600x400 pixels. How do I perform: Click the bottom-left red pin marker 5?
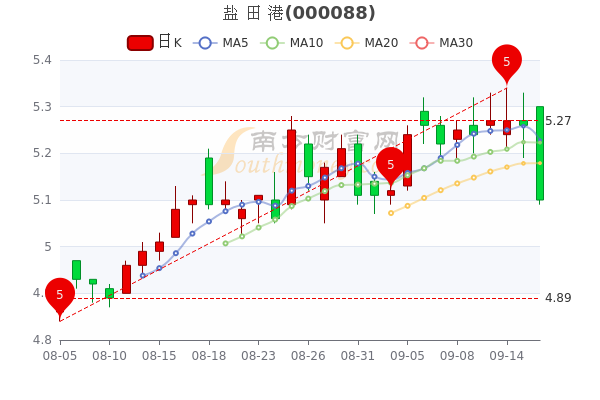pos(60,296)
